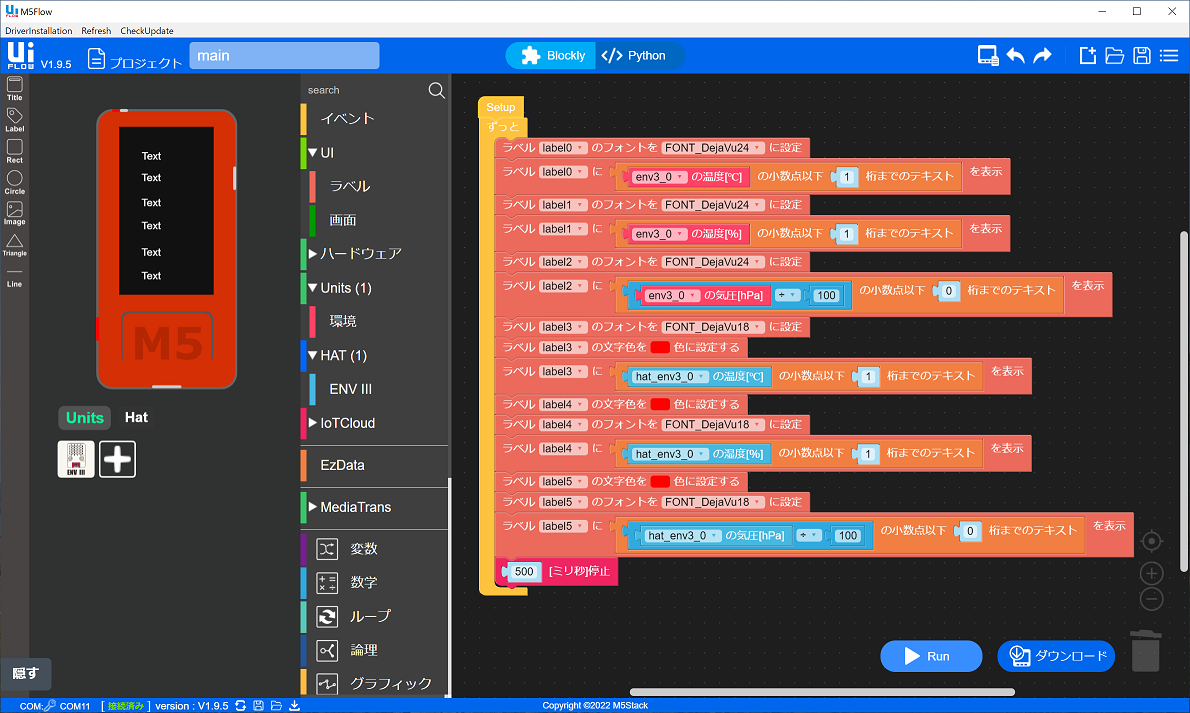Open a project with folder icon

tap(1114, 55)
